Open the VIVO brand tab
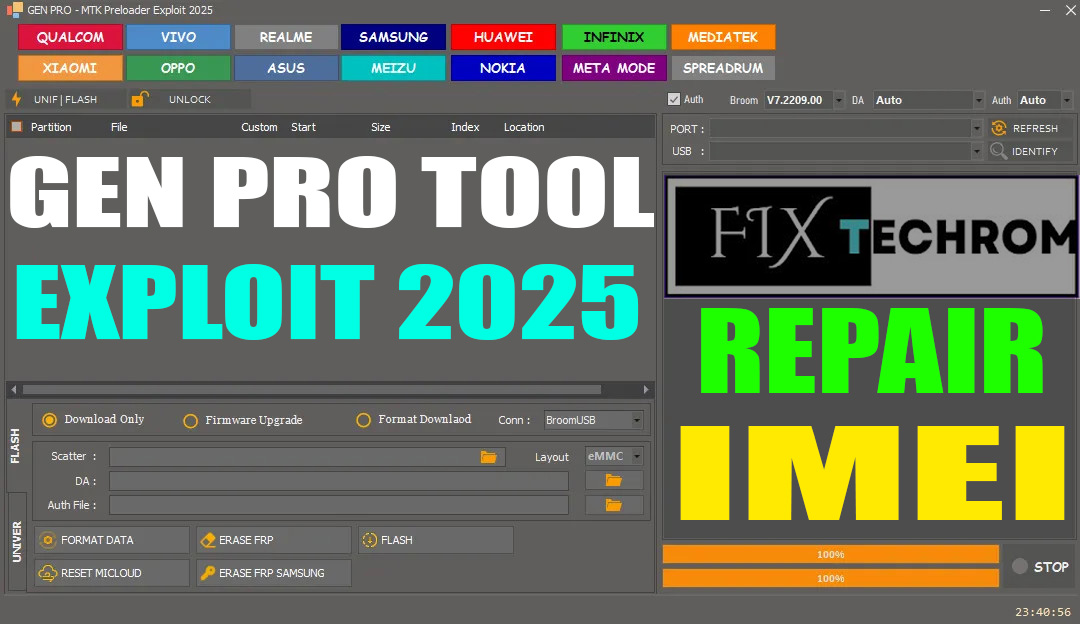The image size is (1080, 624). (x=178, y=37)
